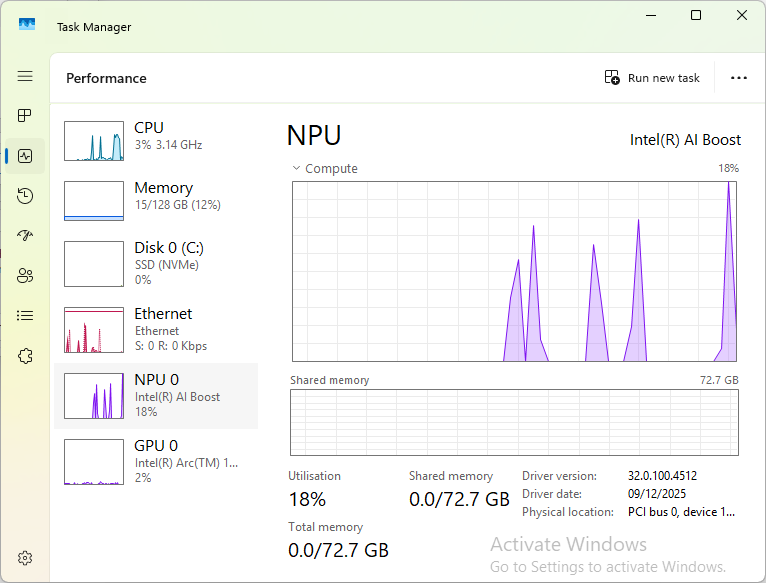Screen dimensions: 766x583
Task: Select GPU 0 Intel Arc entry
Action: (155, 461)
